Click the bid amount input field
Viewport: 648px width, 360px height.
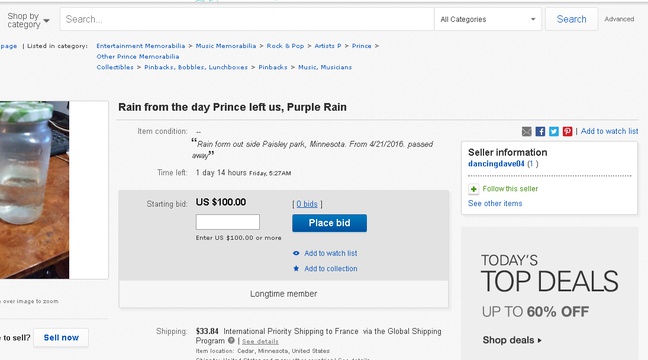pos(228,222)
